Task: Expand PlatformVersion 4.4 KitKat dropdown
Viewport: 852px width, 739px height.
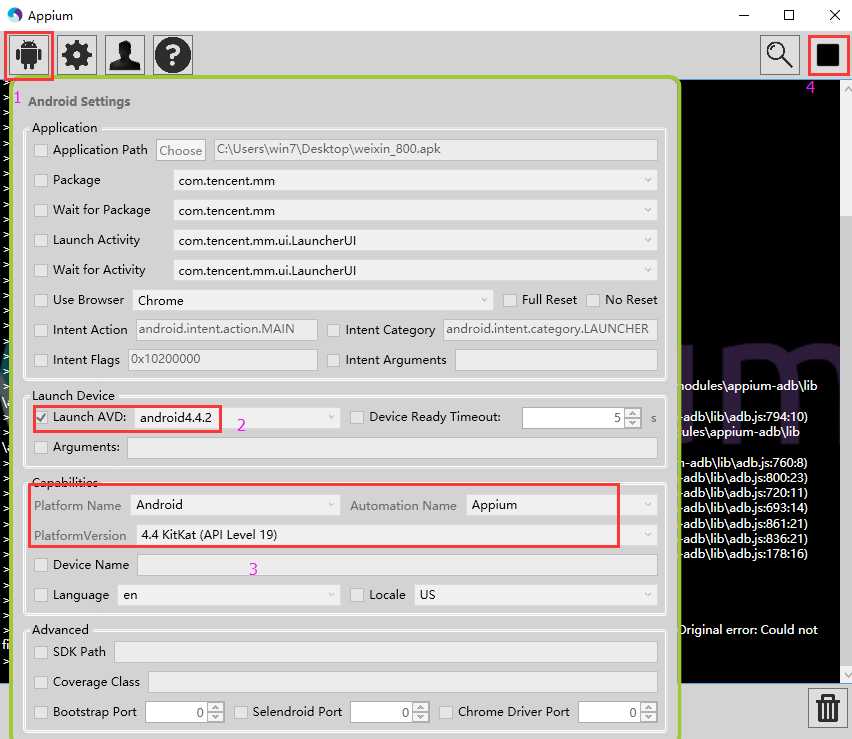Action: coord(396,535)
